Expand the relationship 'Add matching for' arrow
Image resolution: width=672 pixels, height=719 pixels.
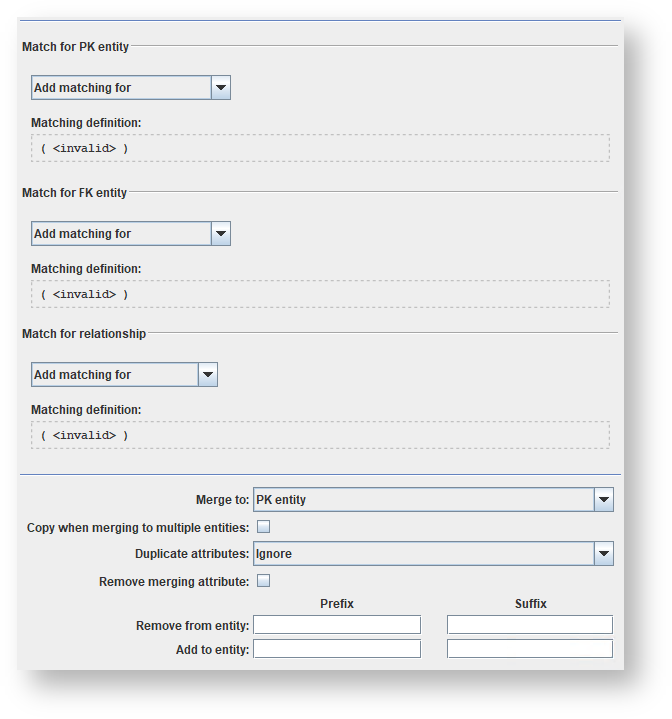click(x=208, y=375)
